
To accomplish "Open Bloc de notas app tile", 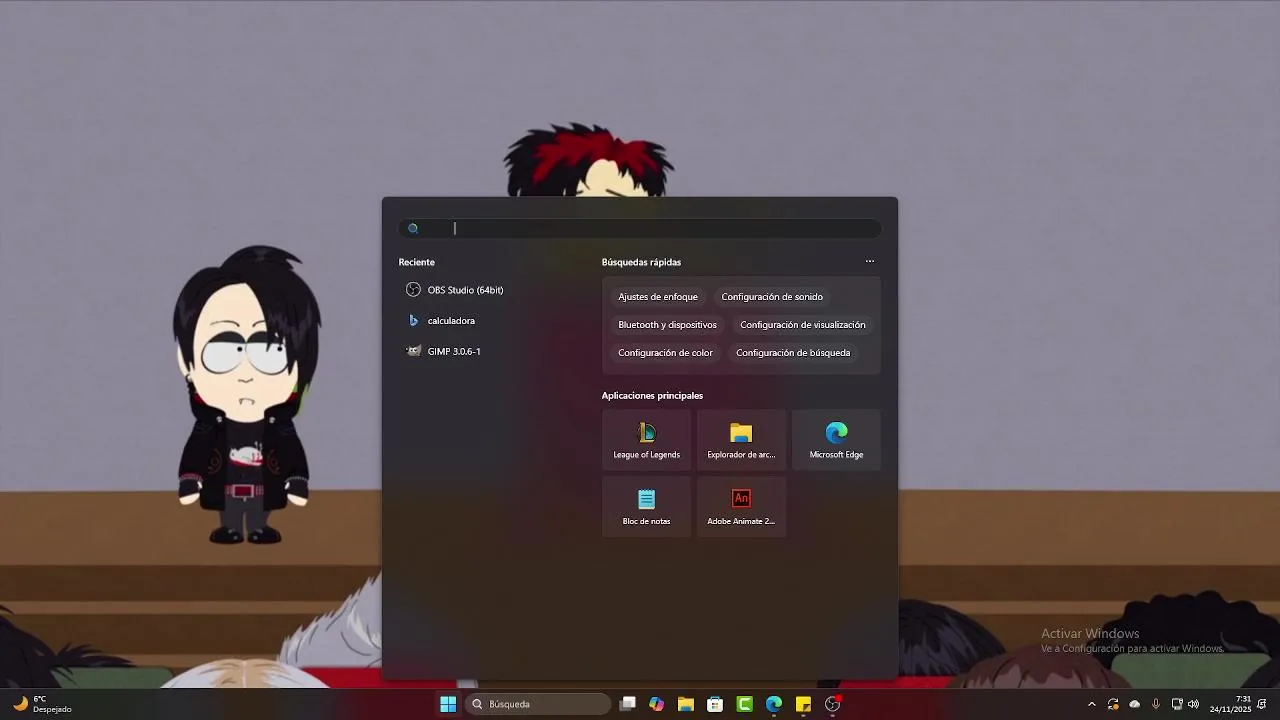I will click(647, 506).
